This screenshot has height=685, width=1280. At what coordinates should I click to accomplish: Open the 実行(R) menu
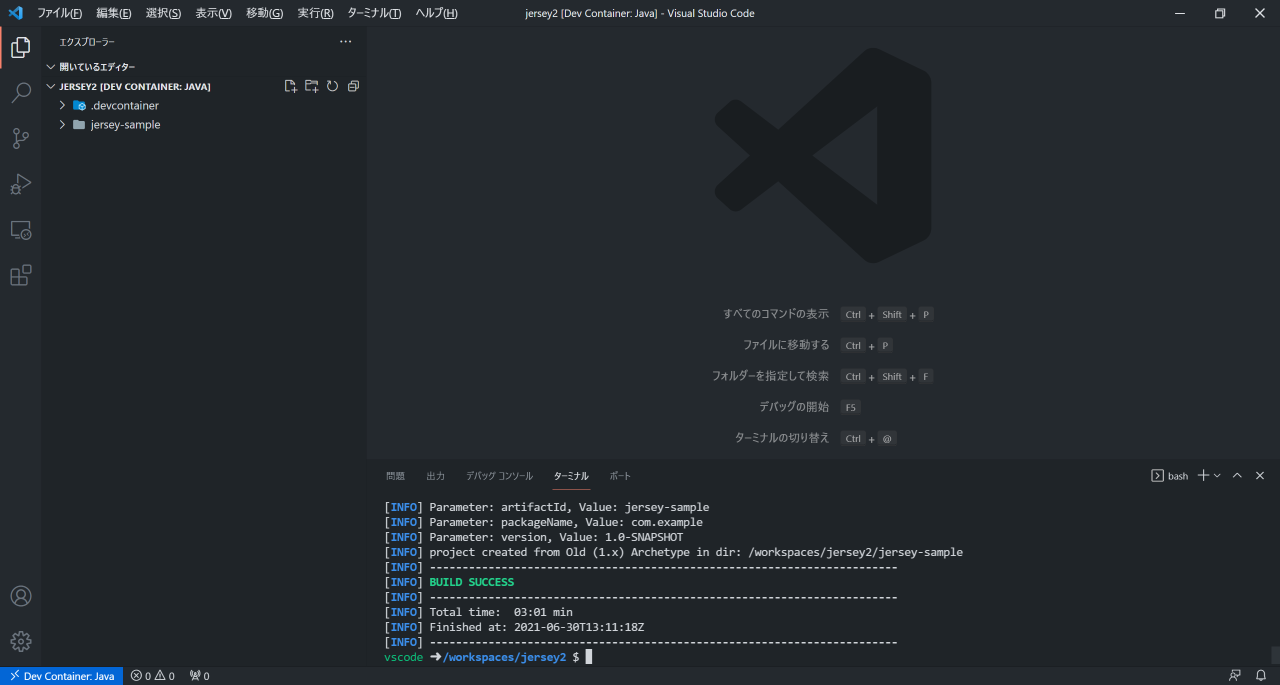315,13
